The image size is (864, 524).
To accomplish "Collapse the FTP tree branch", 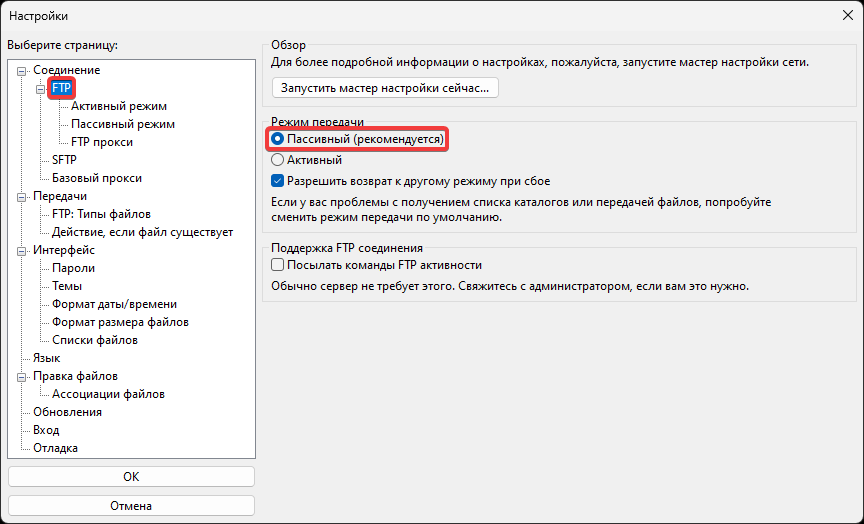I will (x=42, y=88).
